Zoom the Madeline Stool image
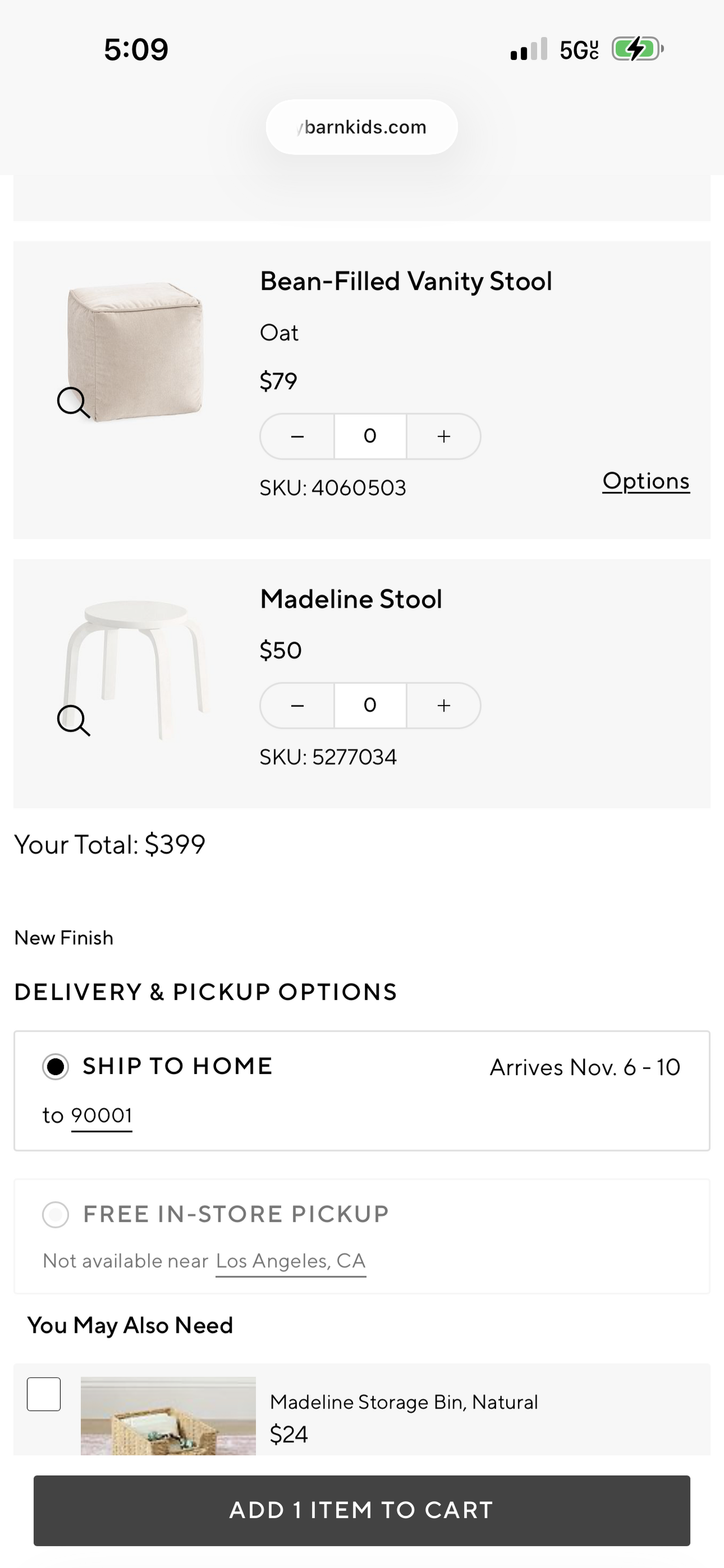Screen dimensions: 724x1568 [x=73, y=721]
